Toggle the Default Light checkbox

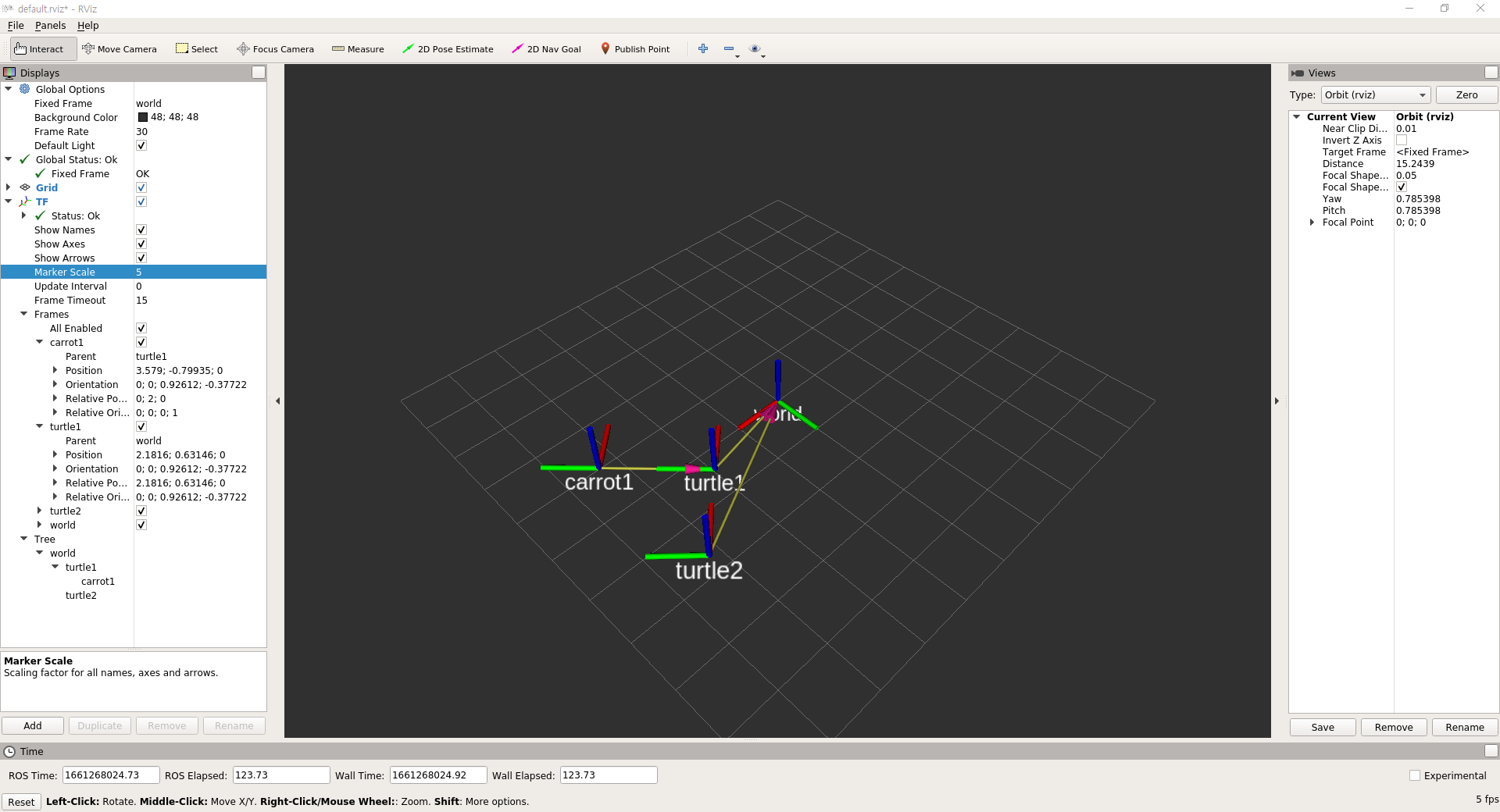click(x=141, y=145)
